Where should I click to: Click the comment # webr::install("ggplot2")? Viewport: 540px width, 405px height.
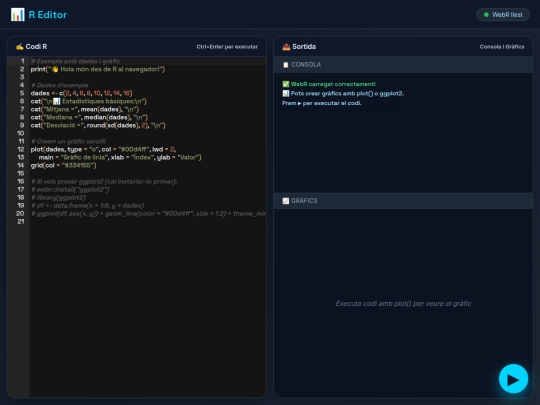click(x=70, y=189)
